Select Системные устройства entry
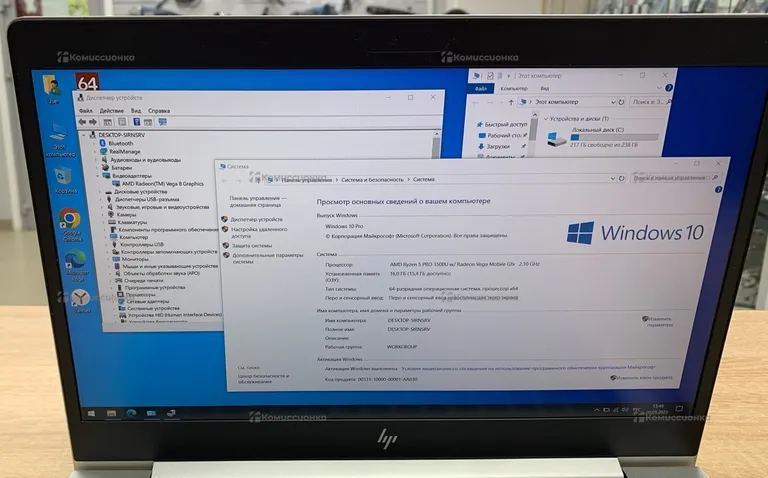Viewport: 768px width, 478px height. tap(149, 309)
